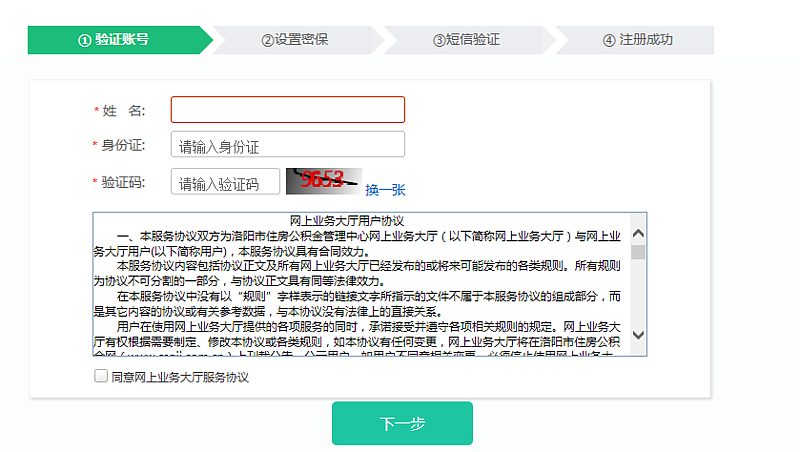This screenshot has width=800, height=452.
Task: Click the captcha image showing 9653
Action: (322, 181)
